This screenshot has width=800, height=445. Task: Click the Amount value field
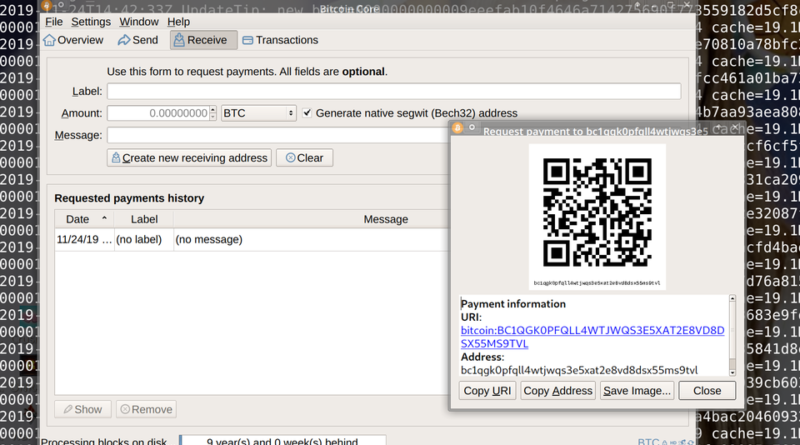tap(158, 113)
